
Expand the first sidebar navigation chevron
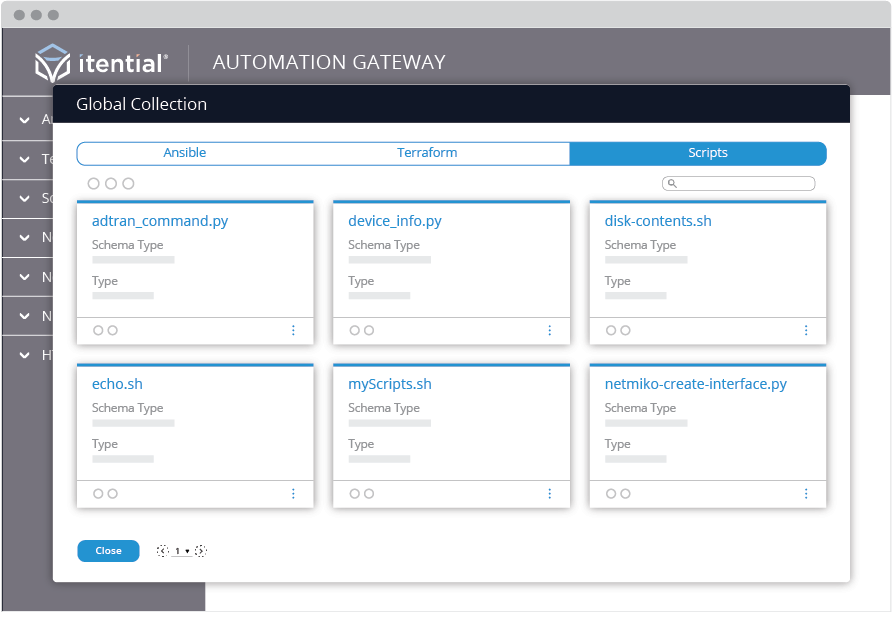(25, 118)
